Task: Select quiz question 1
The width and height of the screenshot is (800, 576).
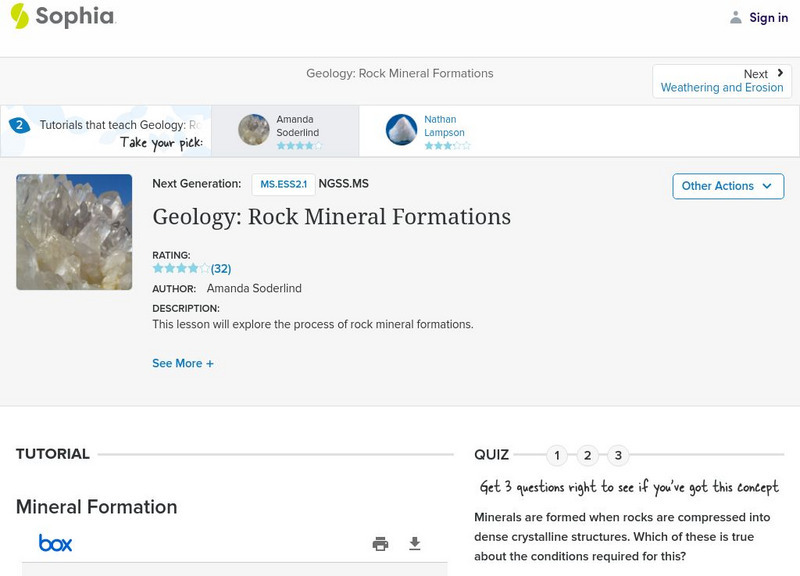Action: 557,456
